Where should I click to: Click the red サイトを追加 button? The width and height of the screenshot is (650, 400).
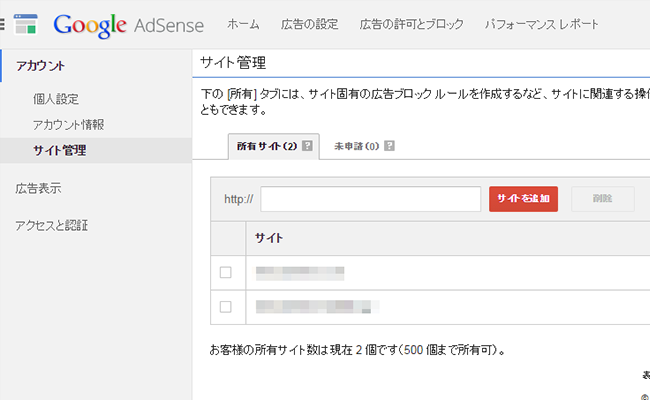click(523, 199)
